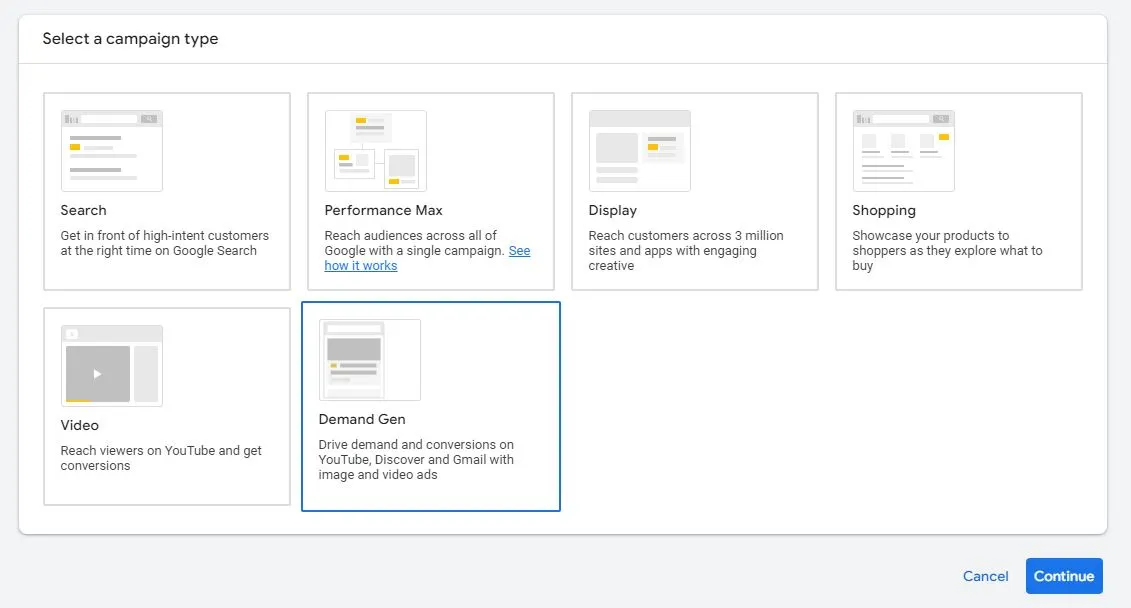Continue with the selected campaign type

pyautogui.click(x=1064, y=576)
